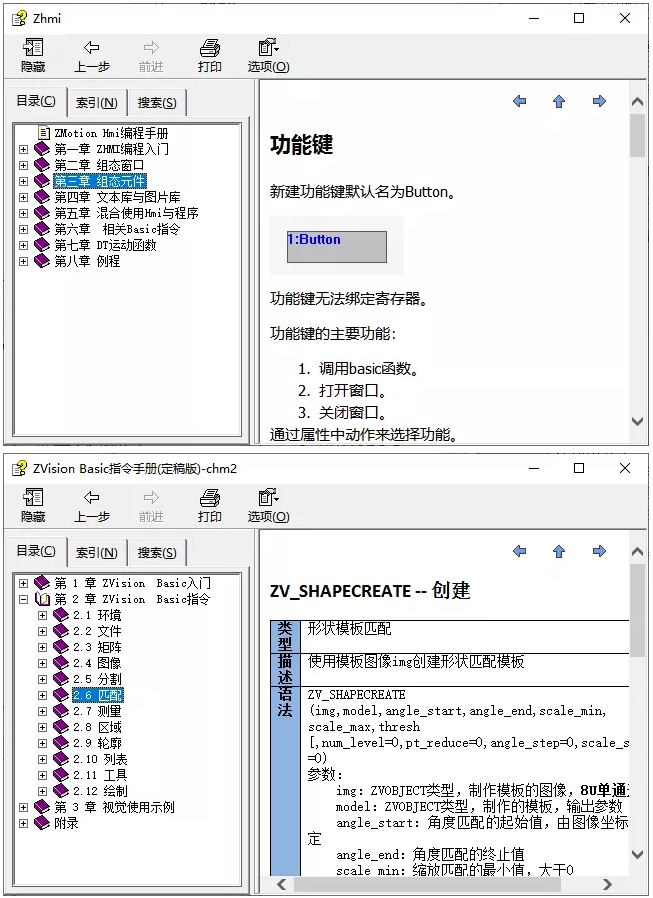Click blue right arrow in ZV_SHAPECREATE page
The height and width of the screenshot is (898, 653).
[x=599, y=552]
